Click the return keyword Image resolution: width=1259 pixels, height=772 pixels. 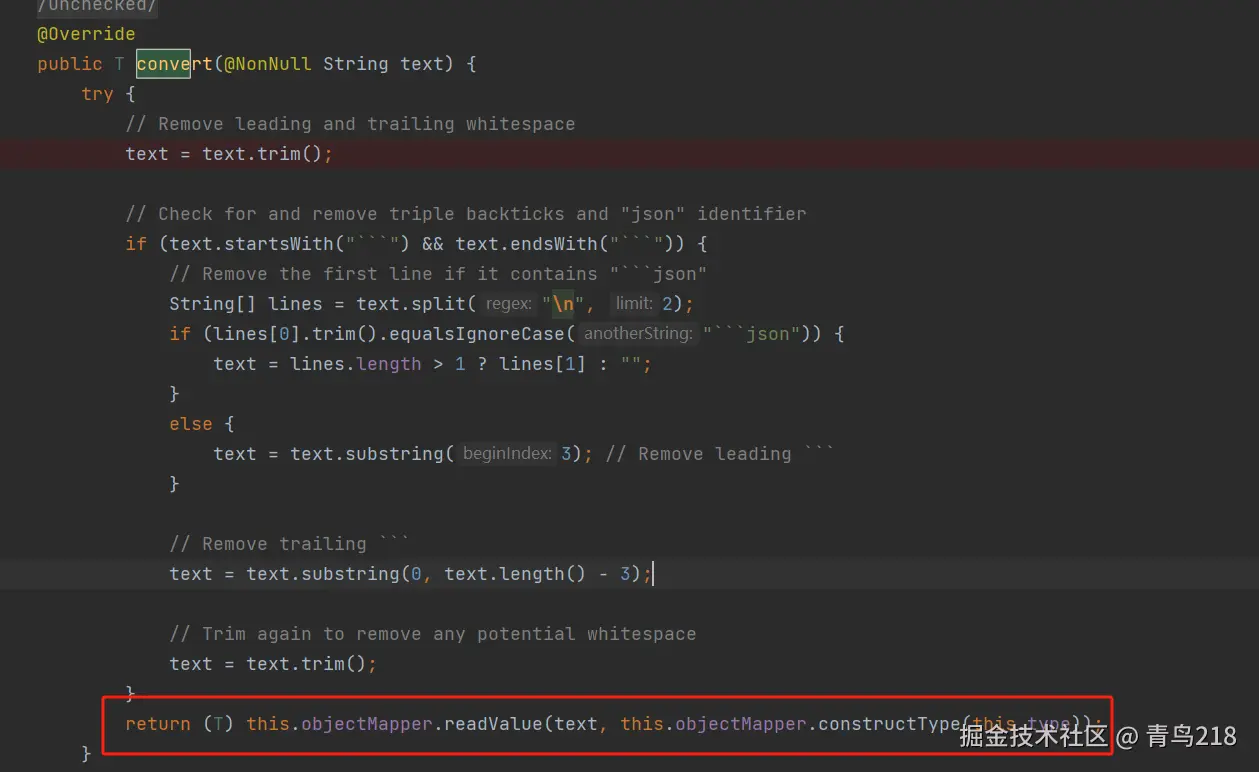click(x=158, y=724)
